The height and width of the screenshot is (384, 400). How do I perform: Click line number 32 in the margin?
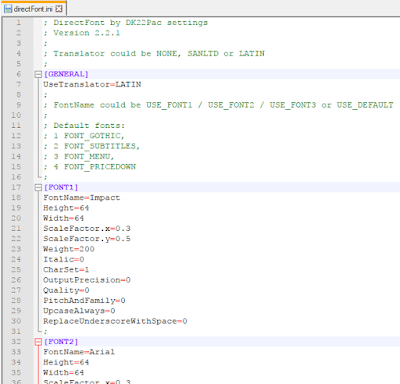[x=16, y=342]
